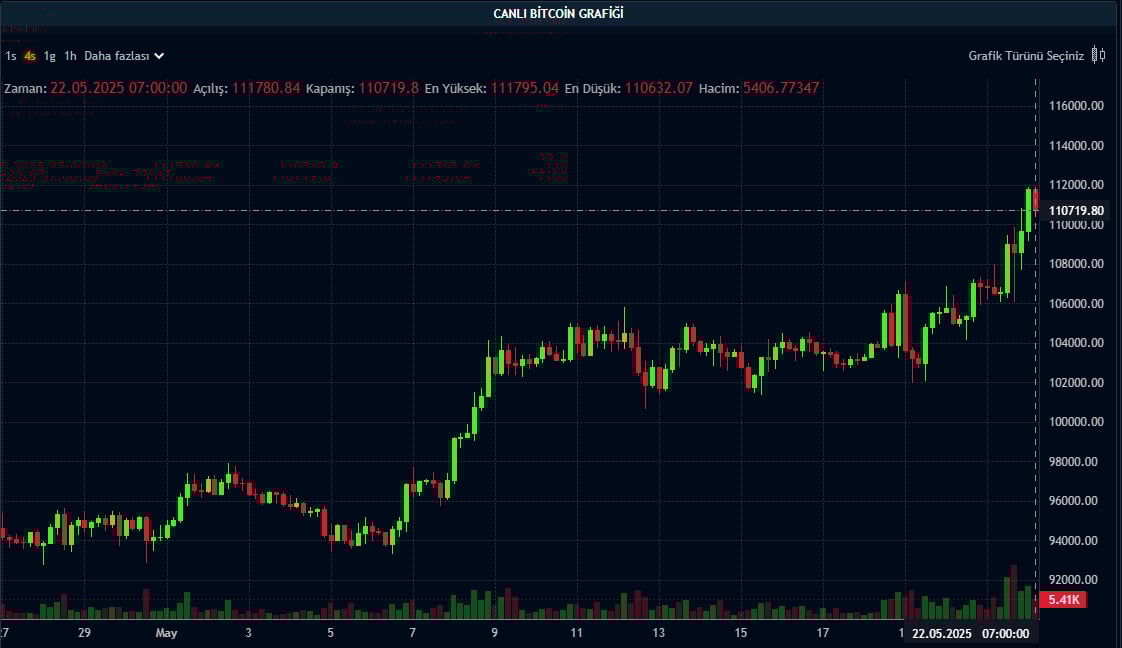
Task: Click date 3 on the time axis
Action: [248, 632]
